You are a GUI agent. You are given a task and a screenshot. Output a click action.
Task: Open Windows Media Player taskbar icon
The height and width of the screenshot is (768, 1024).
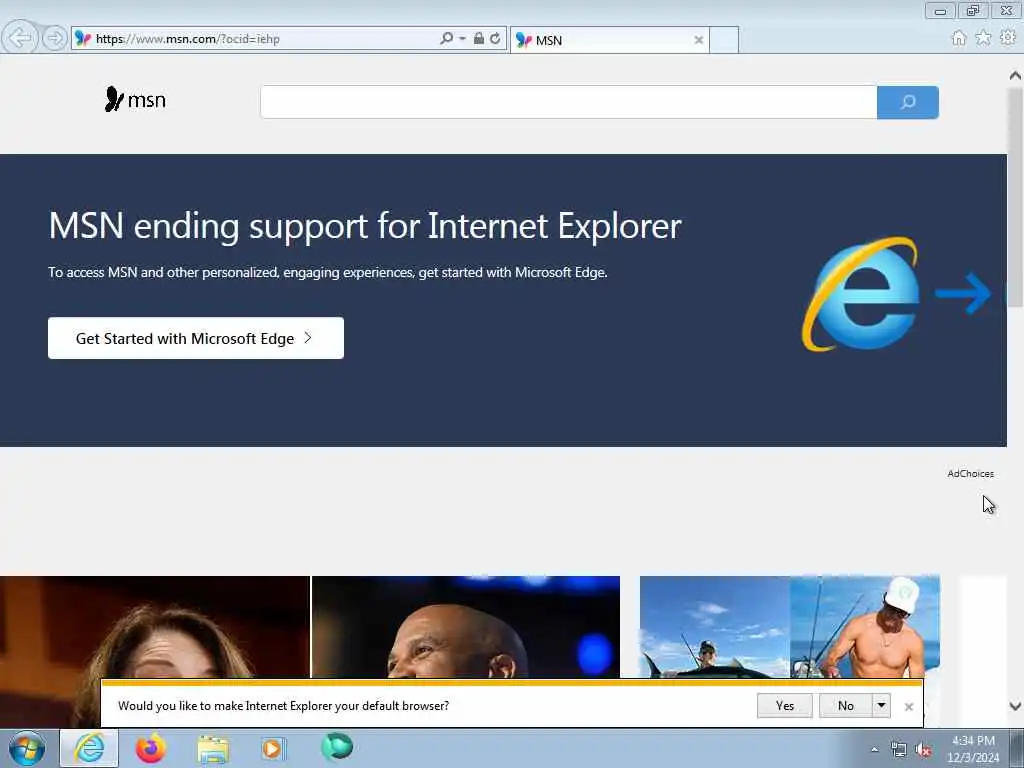[x=273, y=748]
